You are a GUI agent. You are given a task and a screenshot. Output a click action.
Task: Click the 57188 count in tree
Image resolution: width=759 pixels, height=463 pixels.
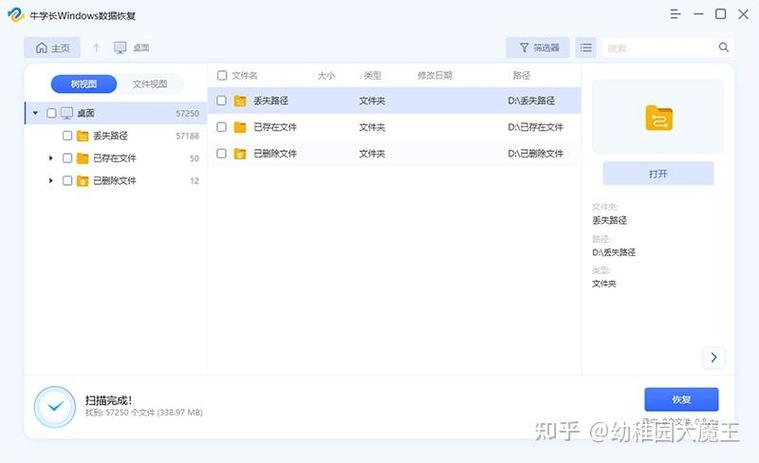(187, 136)
